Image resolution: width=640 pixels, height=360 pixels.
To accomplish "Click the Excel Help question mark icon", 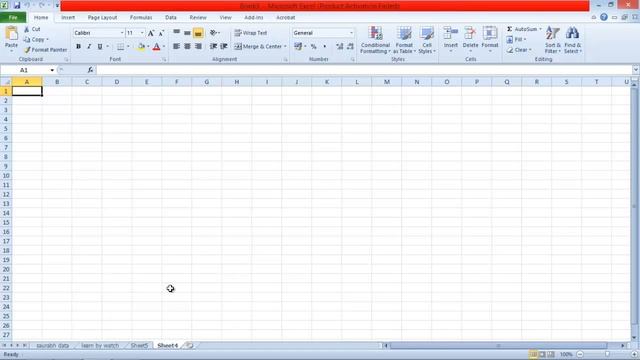I will click(x=604, y=17).
